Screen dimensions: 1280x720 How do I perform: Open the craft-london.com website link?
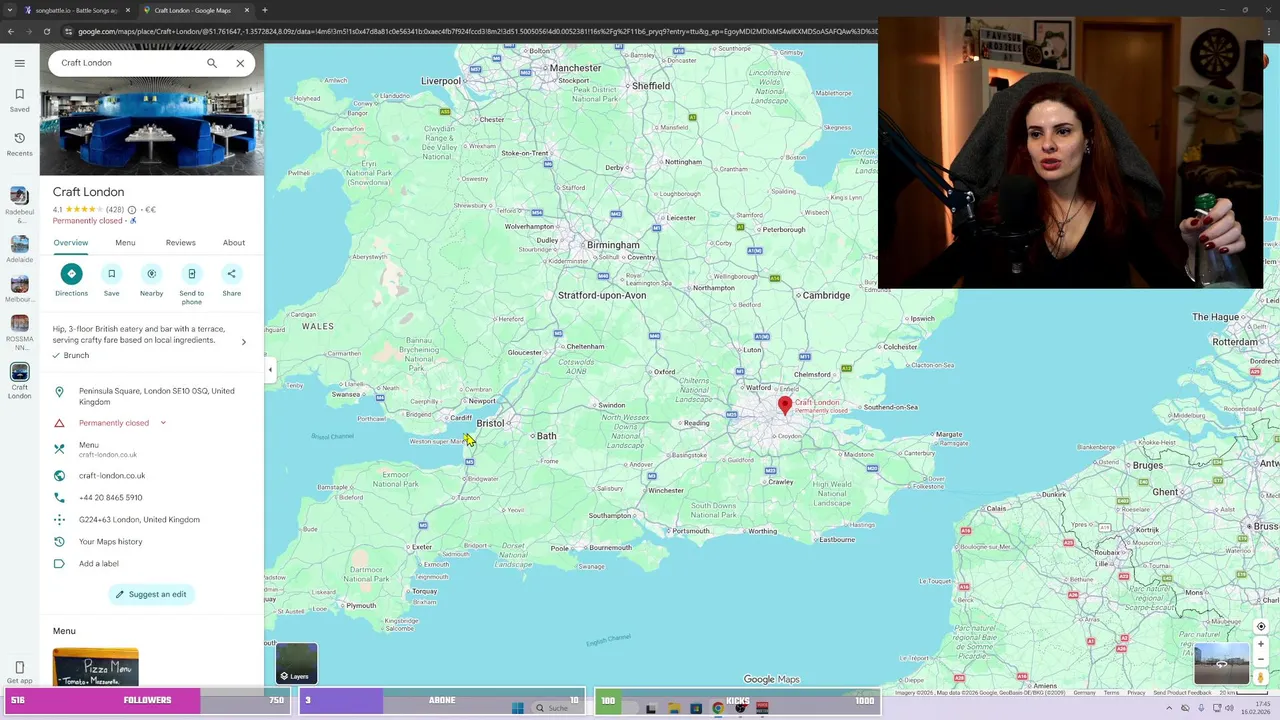pyautogui.click(x=112, y=476)
